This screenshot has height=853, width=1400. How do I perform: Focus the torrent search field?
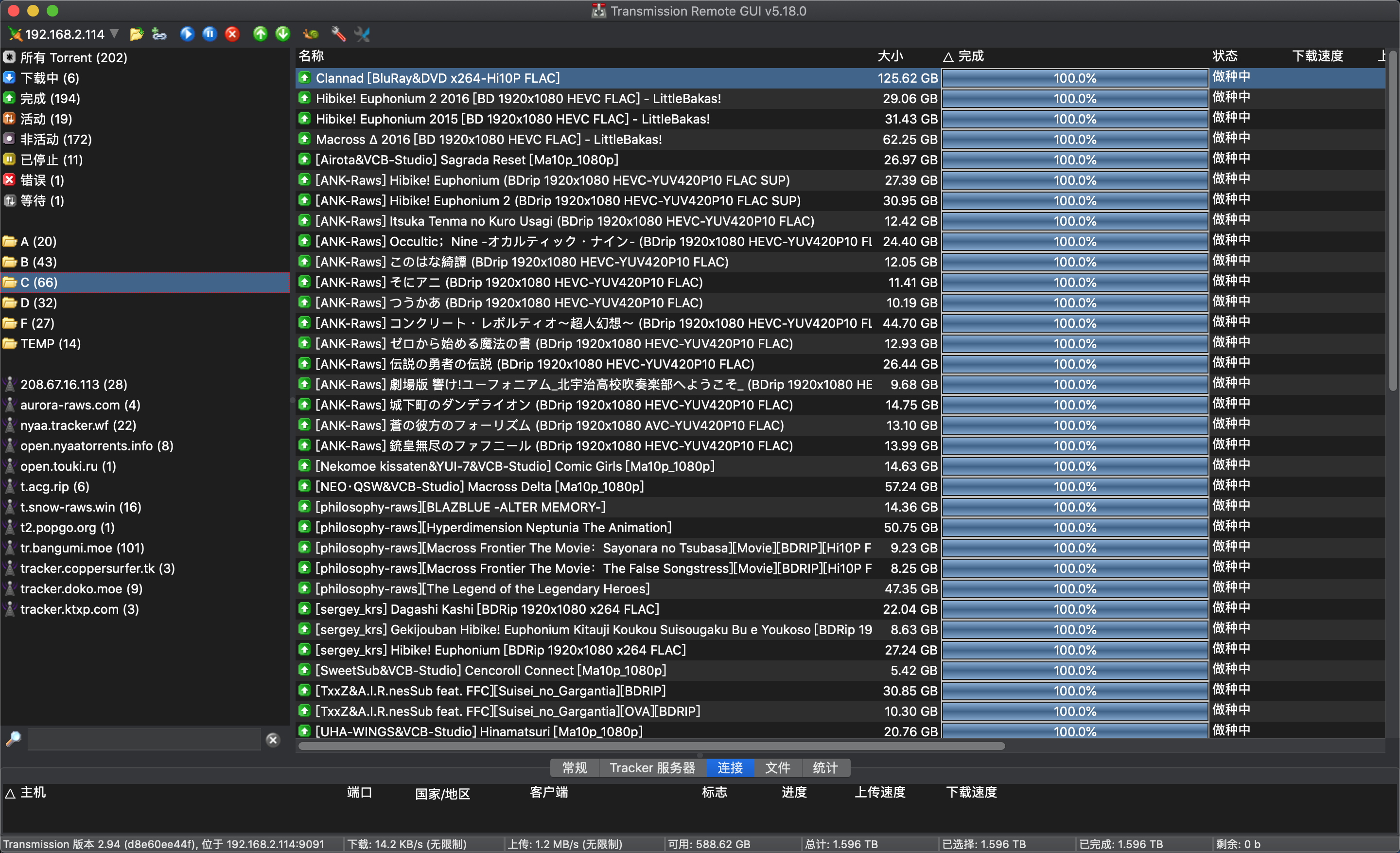tap(144, 739)
